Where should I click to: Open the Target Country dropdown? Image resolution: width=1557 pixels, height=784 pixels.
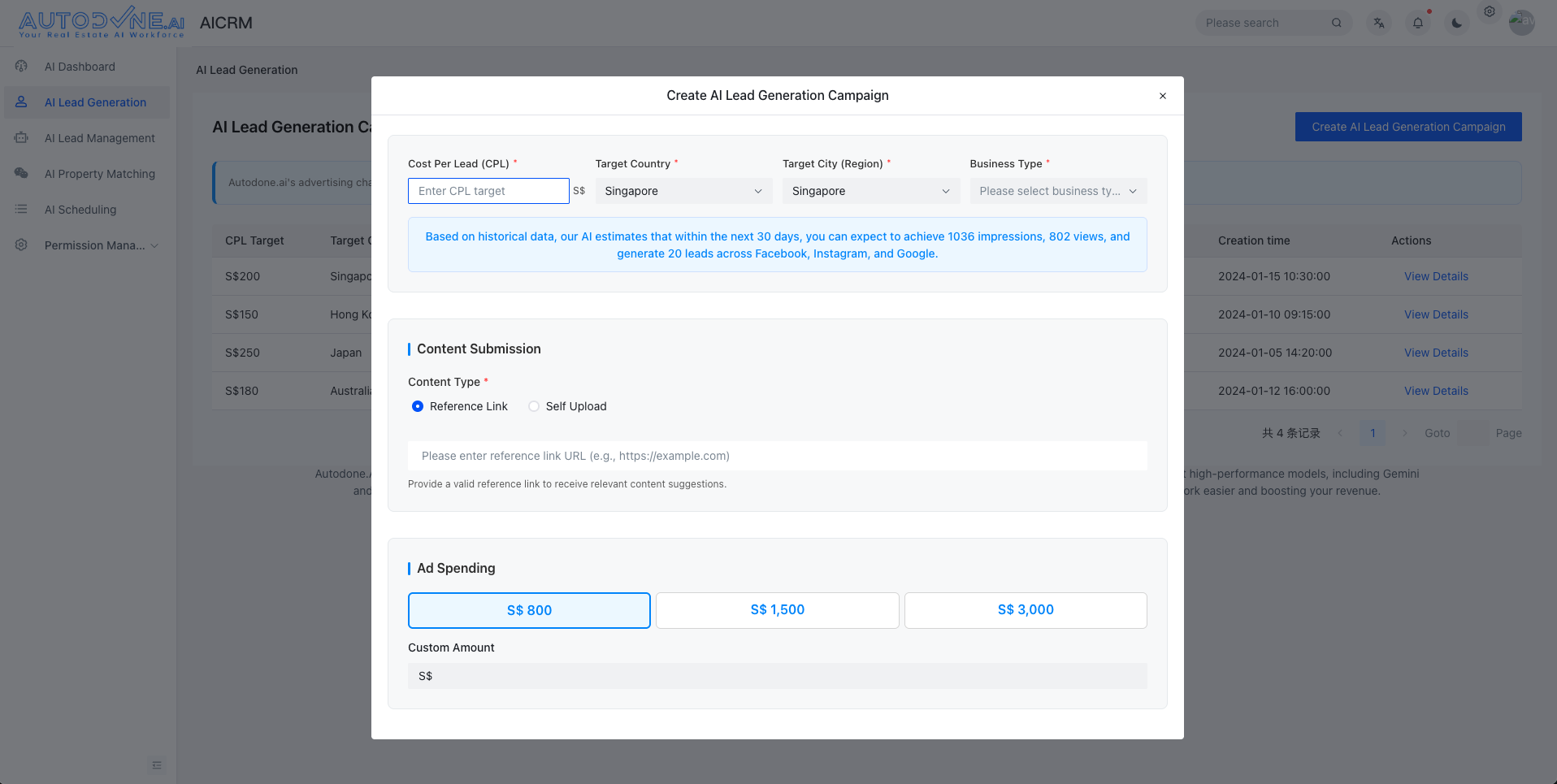coord(683,191)
